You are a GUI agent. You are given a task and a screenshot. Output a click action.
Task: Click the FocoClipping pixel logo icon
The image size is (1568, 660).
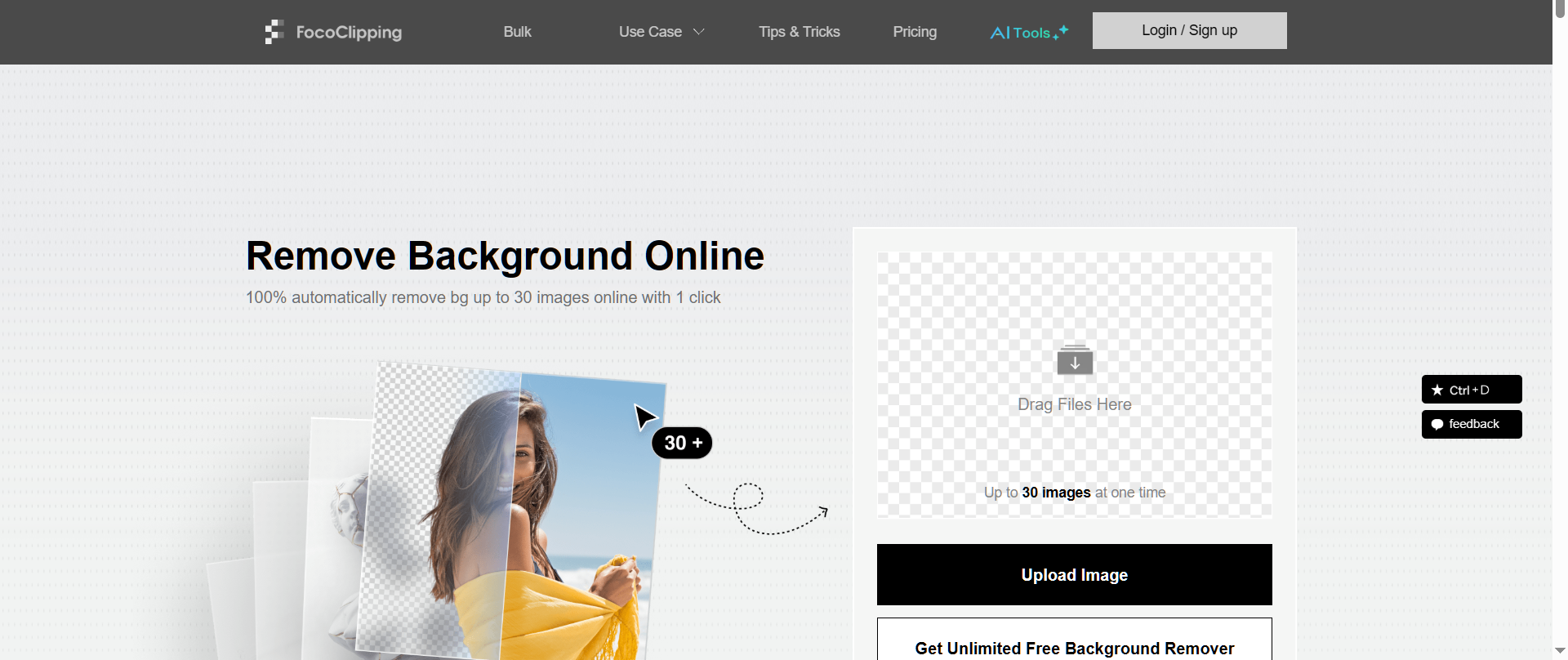(x=274, y=32)
